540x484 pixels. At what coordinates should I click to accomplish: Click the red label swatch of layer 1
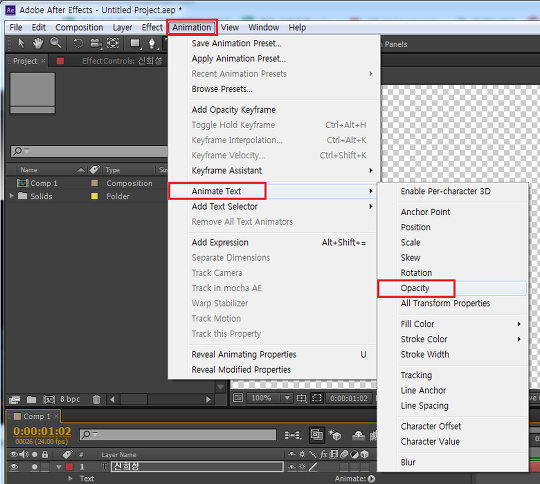click(x=69, y=467)
